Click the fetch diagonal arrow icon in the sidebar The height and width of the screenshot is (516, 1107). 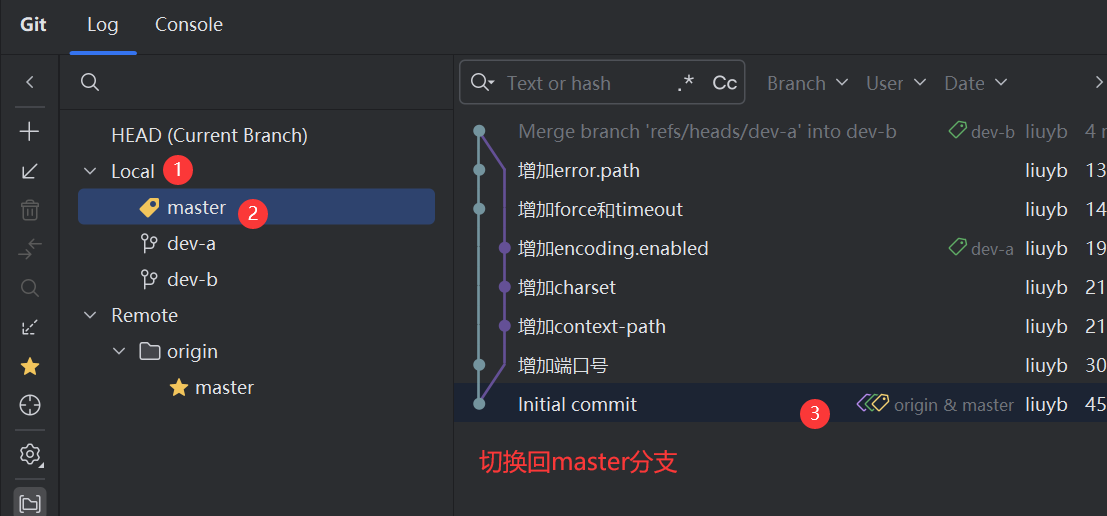(30, 327)
